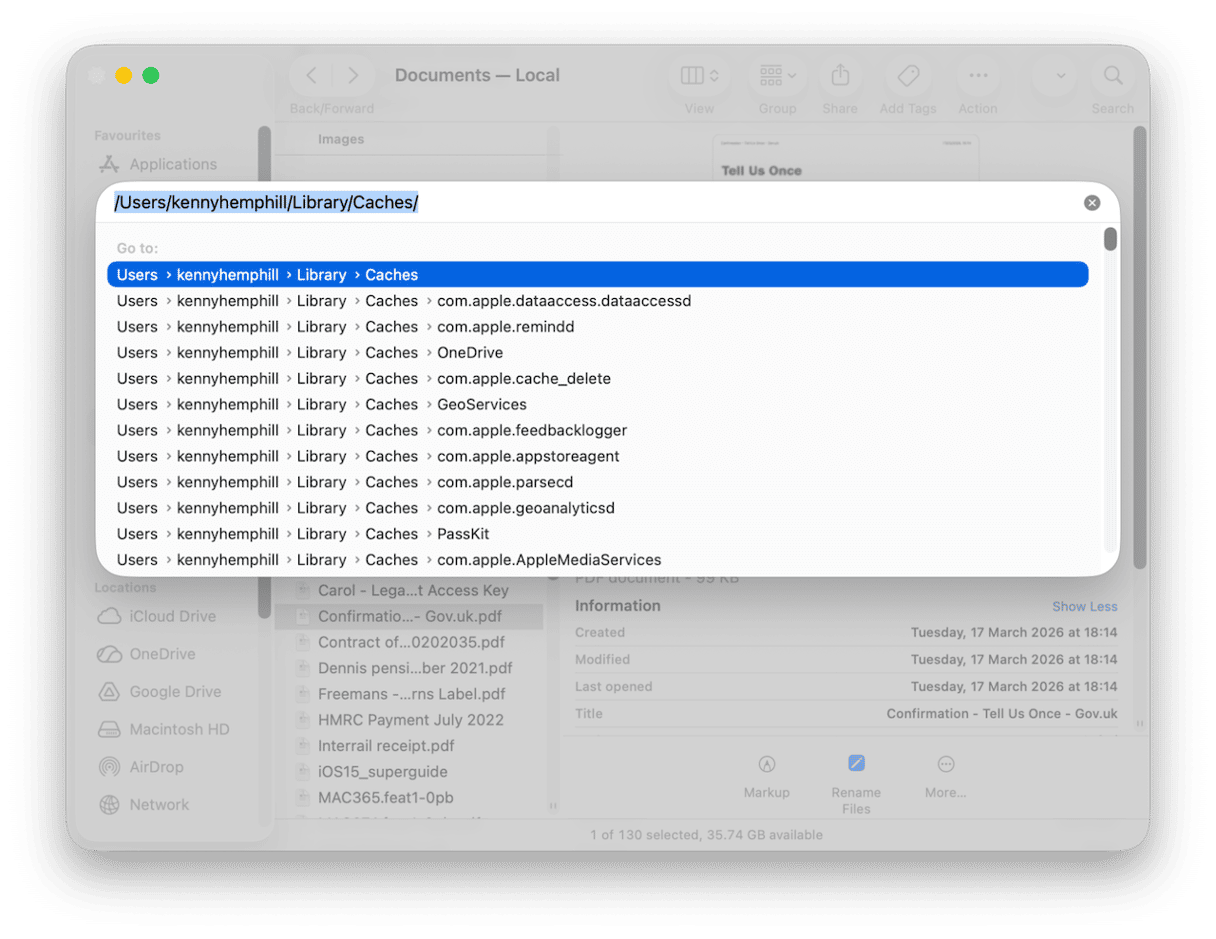Open the View options icon in the toolbar
Viewport: 1216px width, 939px height.
click(x=698, y=75)
